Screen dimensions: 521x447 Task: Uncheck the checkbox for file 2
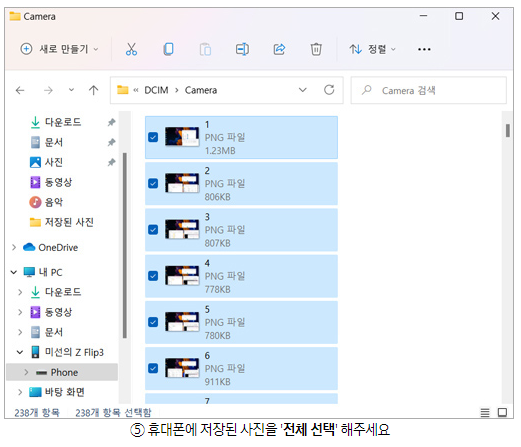click(153, 183)
